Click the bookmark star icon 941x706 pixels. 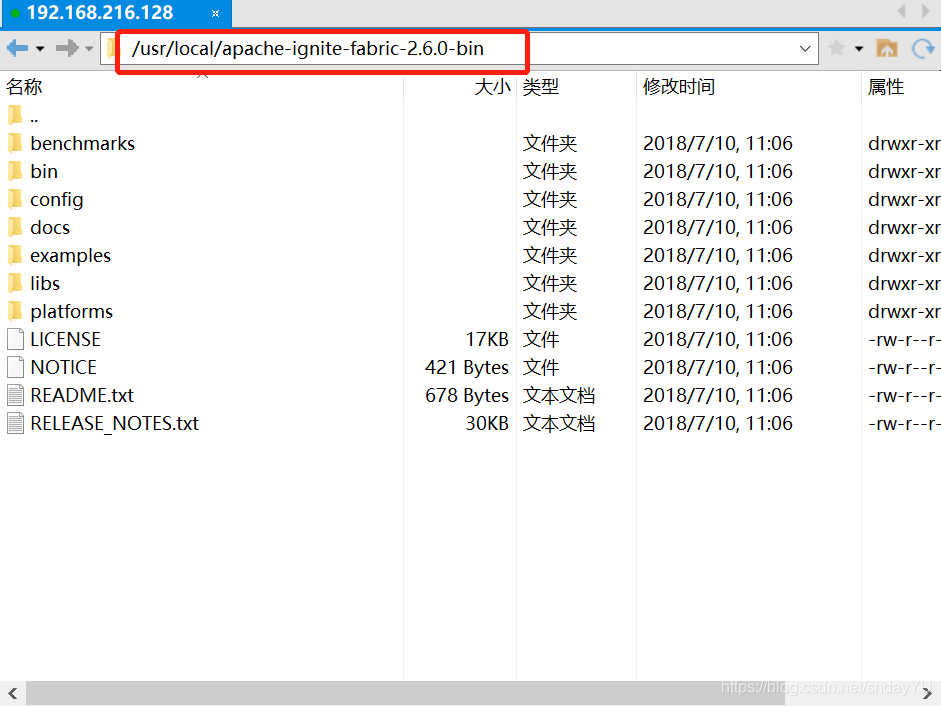[836, 48]
